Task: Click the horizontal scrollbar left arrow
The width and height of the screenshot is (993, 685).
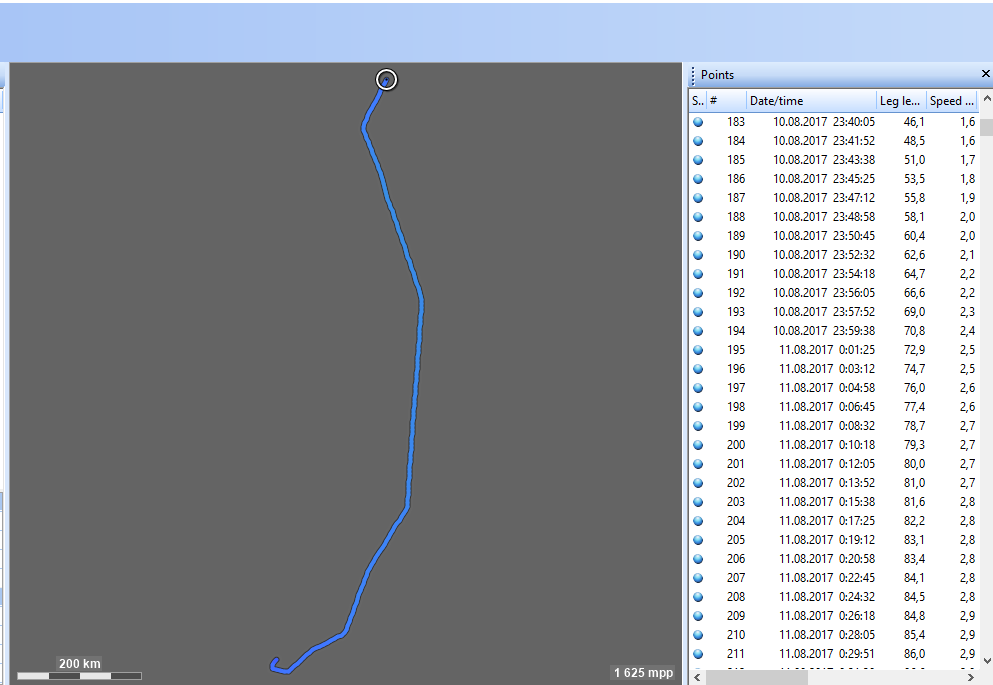Action: click(697, 677)
